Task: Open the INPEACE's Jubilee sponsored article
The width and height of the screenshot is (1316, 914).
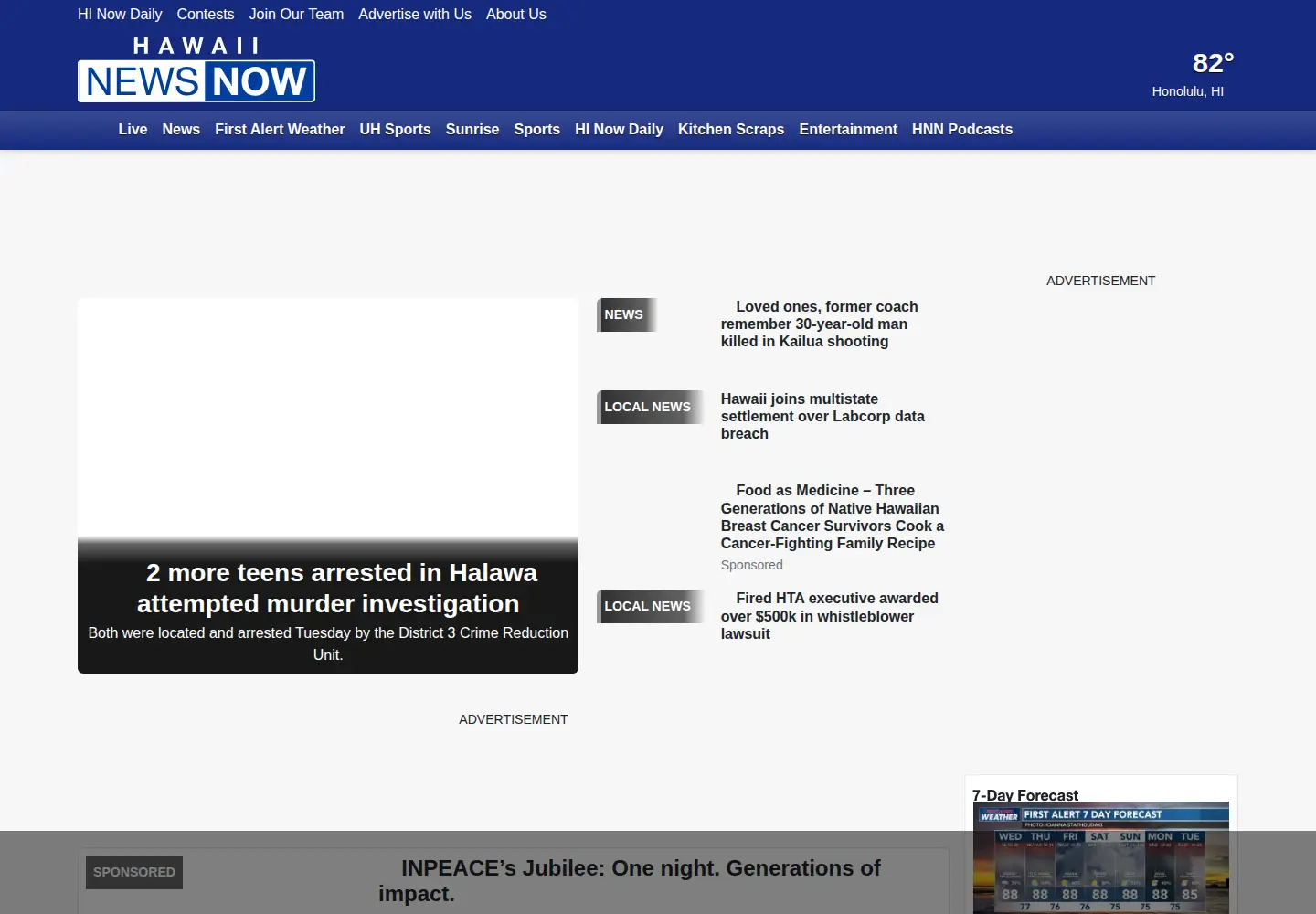Action: [630, 880]
